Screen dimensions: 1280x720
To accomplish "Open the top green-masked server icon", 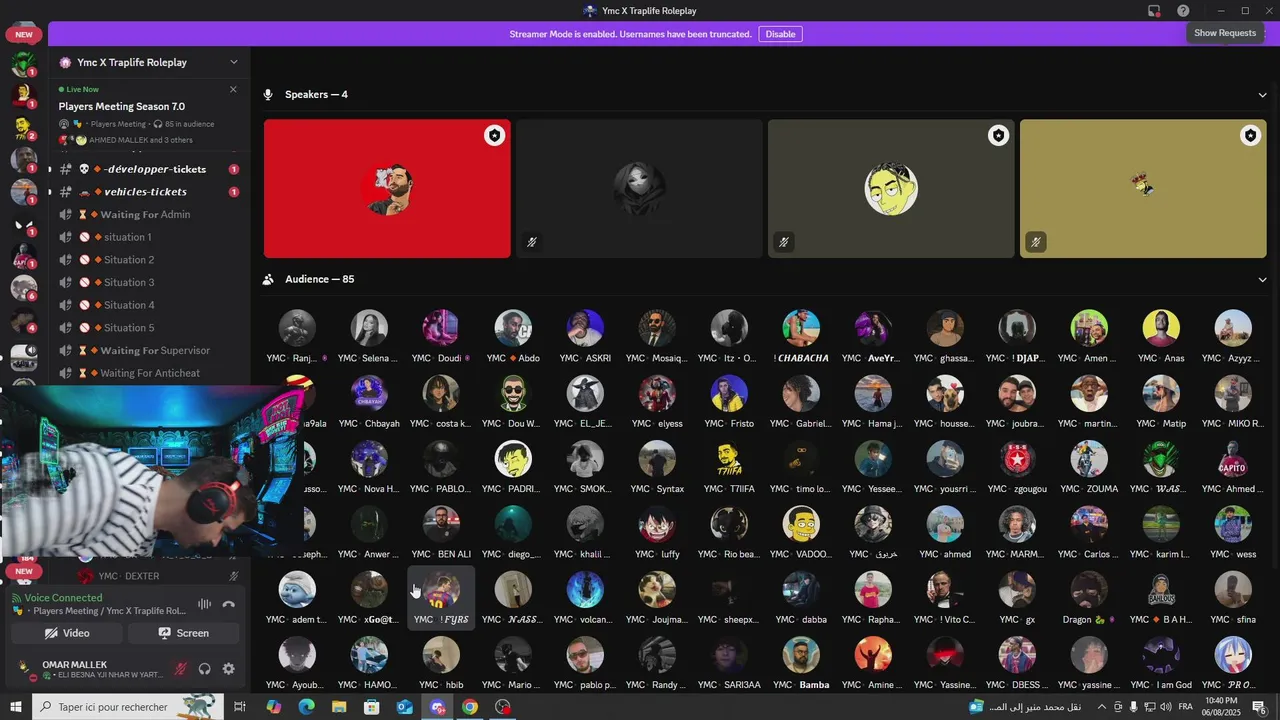I will [24, 63].
